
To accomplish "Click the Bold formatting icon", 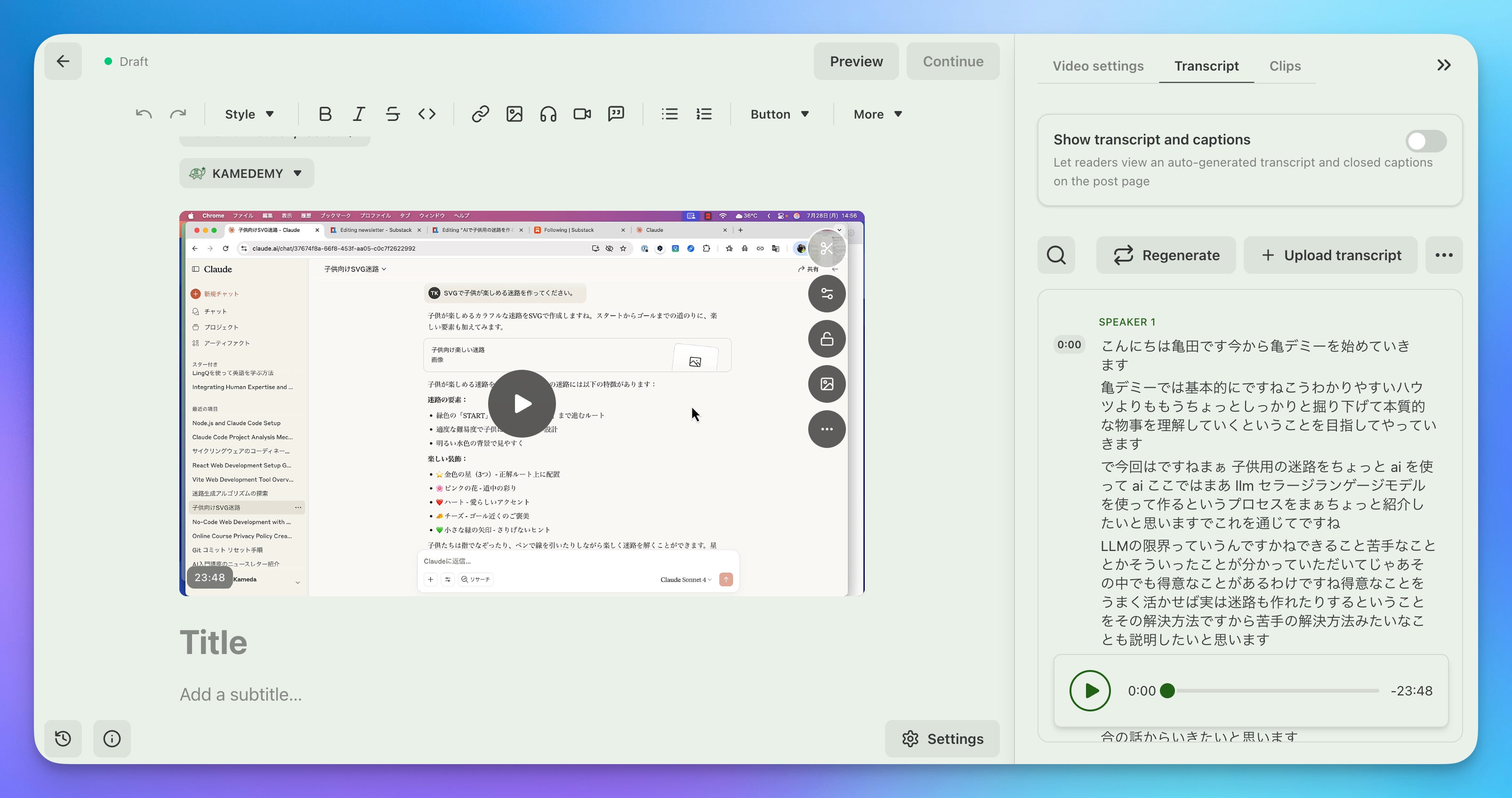I will (x=325, y=114).
